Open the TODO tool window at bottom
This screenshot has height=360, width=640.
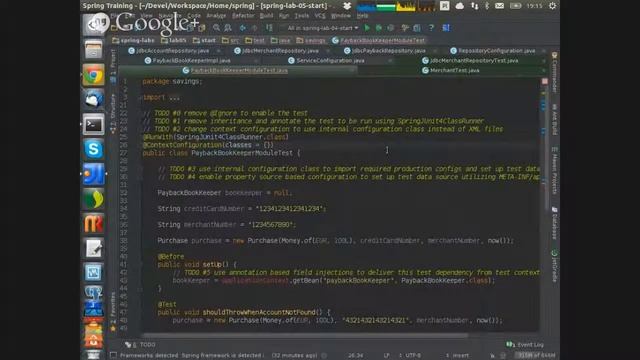[141, 345]
